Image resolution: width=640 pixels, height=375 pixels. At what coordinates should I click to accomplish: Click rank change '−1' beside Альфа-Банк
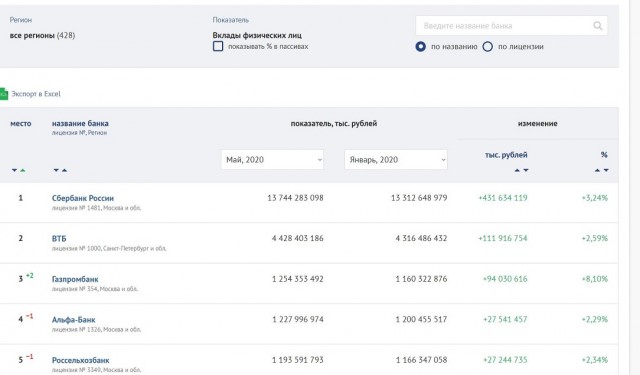pos(29,316)
